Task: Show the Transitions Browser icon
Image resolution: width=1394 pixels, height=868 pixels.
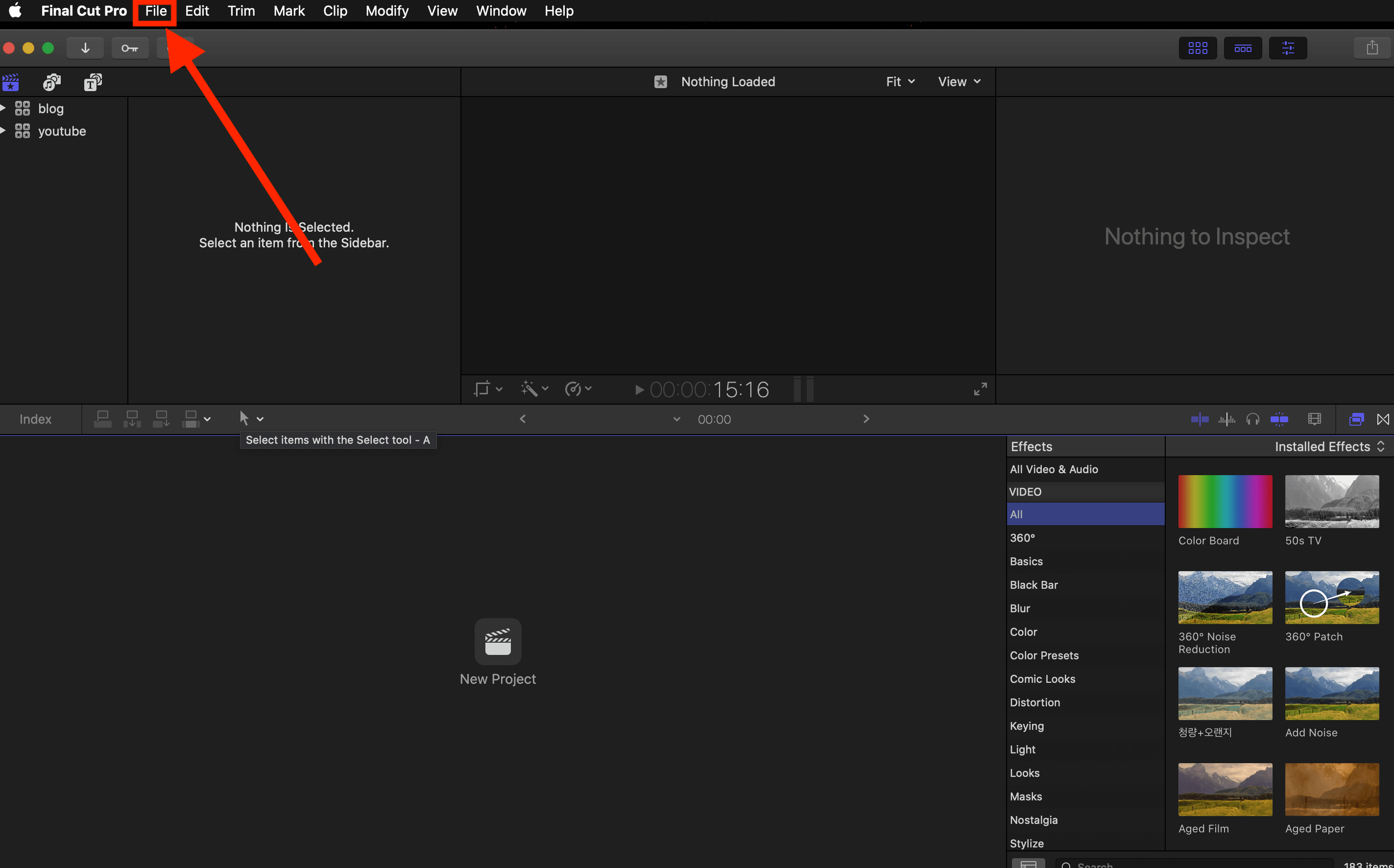Action: click(x=1383, y=420)
